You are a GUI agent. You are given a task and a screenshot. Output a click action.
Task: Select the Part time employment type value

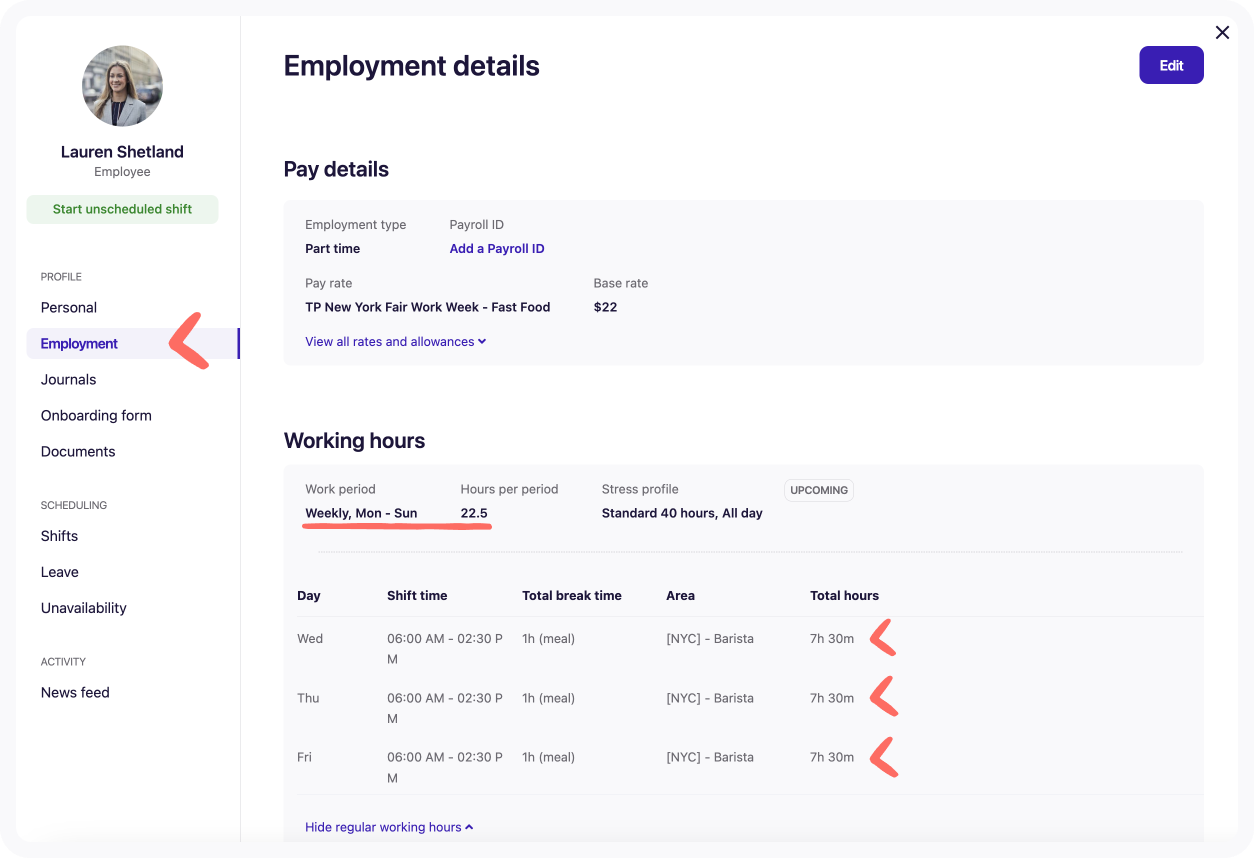[x=333, y=249]
